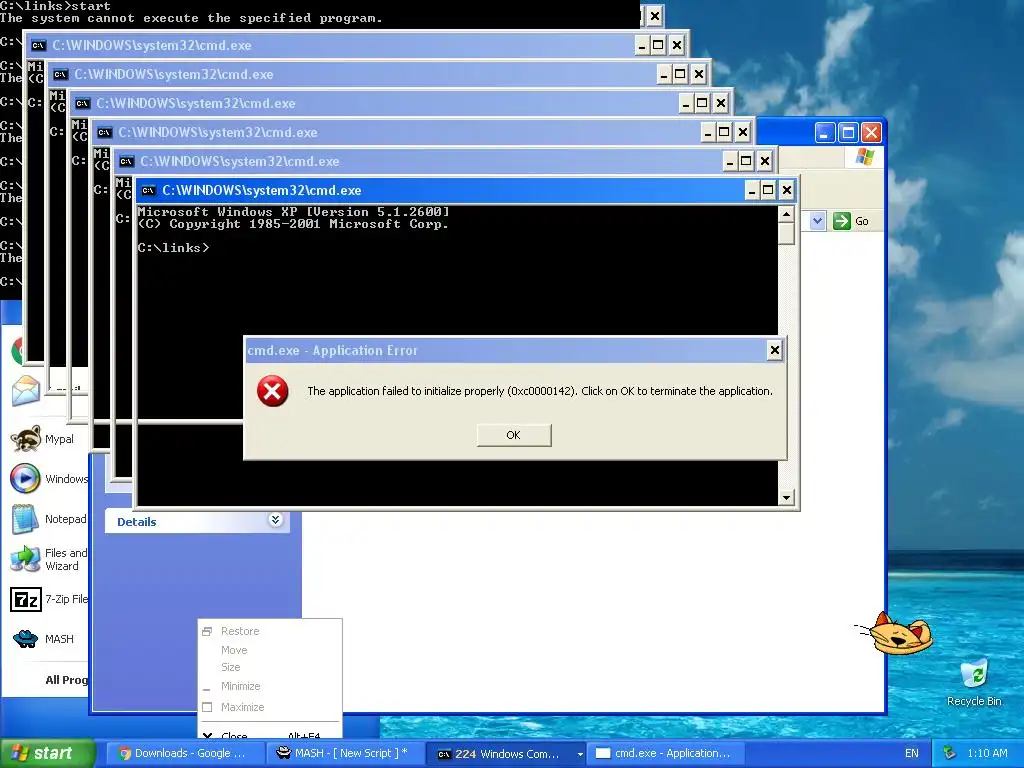Select Size in the system menu
Screen dimensions: 1024x768
point(270,667)
